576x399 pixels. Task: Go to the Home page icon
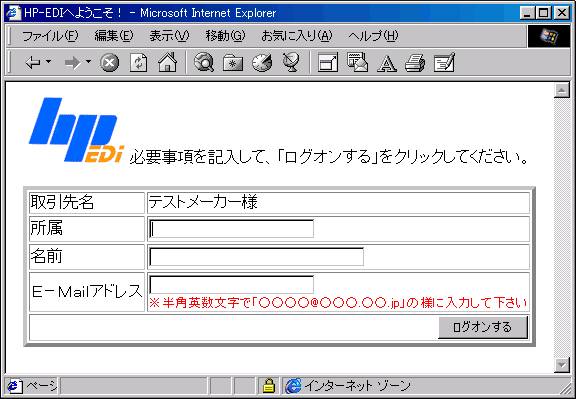[168, 62]
